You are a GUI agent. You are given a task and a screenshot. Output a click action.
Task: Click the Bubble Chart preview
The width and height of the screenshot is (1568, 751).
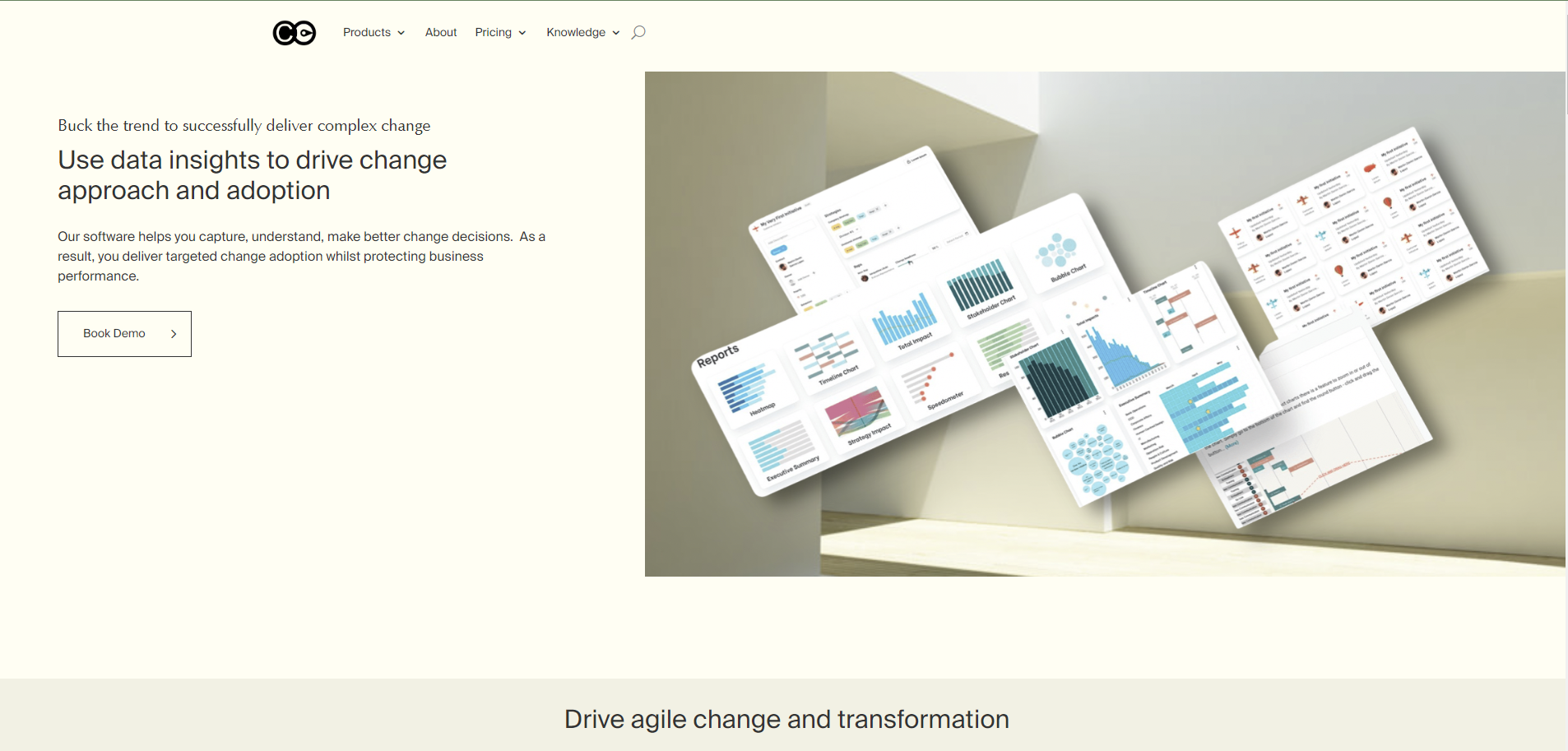pyautogui.click(x=1061, y=255)
